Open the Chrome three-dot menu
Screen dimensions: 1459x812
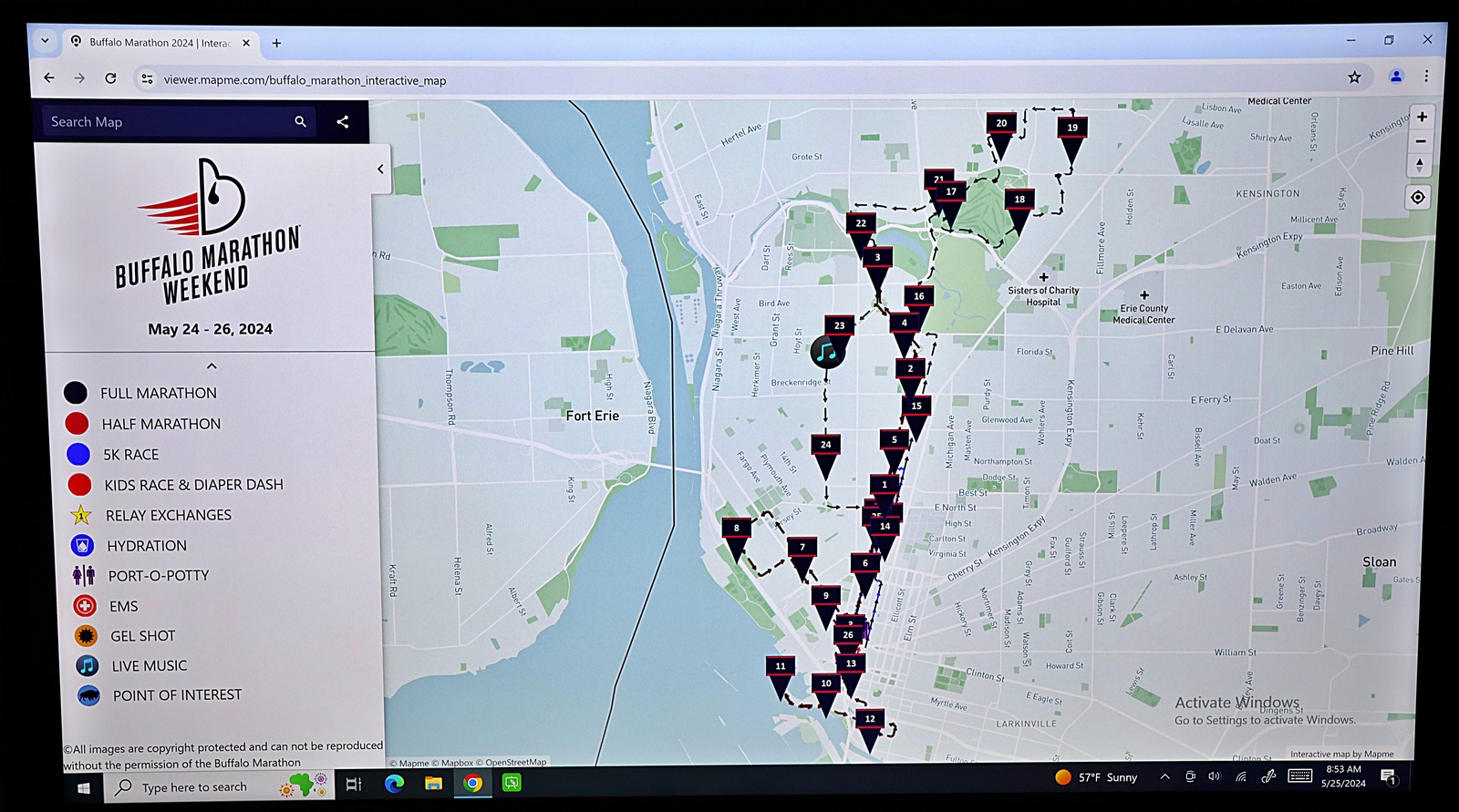tap(1426, 77)
